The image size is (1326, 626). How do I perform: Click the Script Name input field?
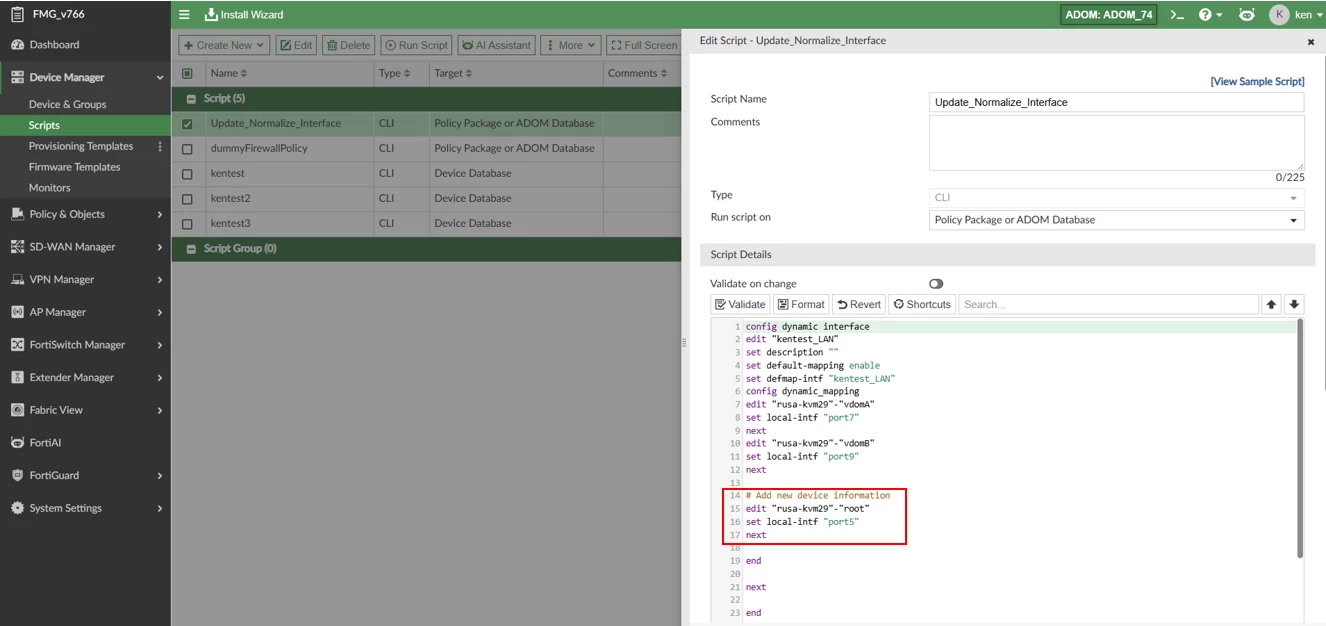1117,102
